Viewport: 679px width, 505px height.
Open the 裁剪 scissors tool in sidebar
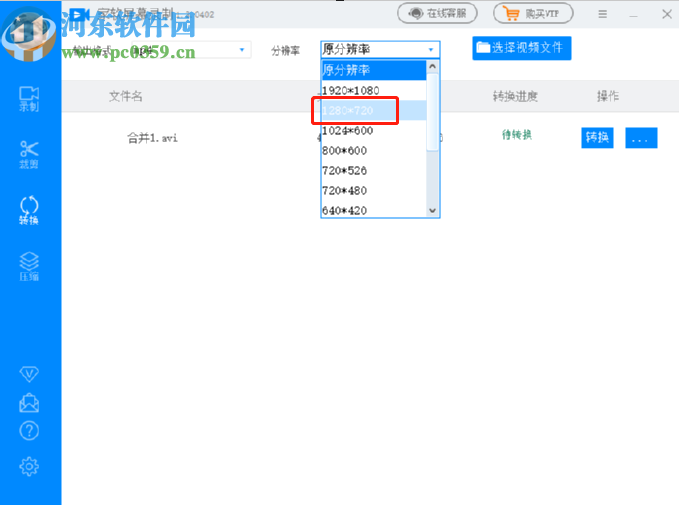pyautogui.click(x=29, y=155)
